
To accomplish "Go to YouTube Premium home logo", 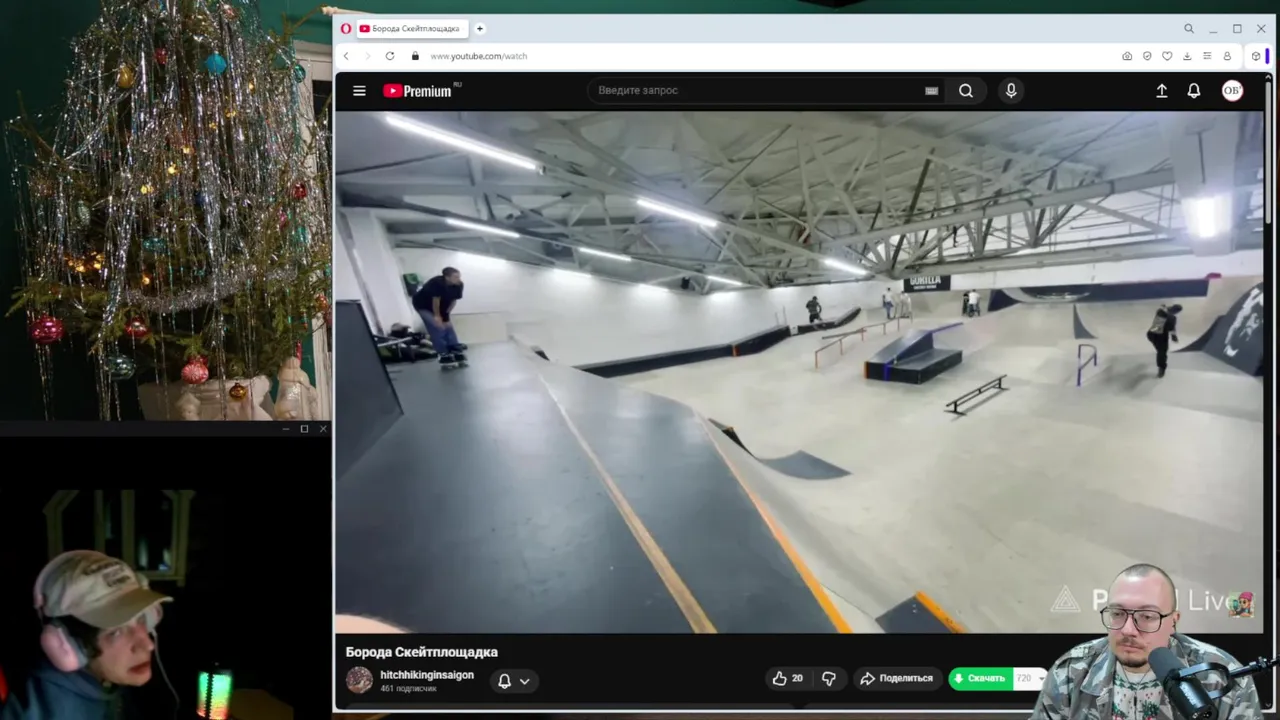I will click(x=418, y=90).
